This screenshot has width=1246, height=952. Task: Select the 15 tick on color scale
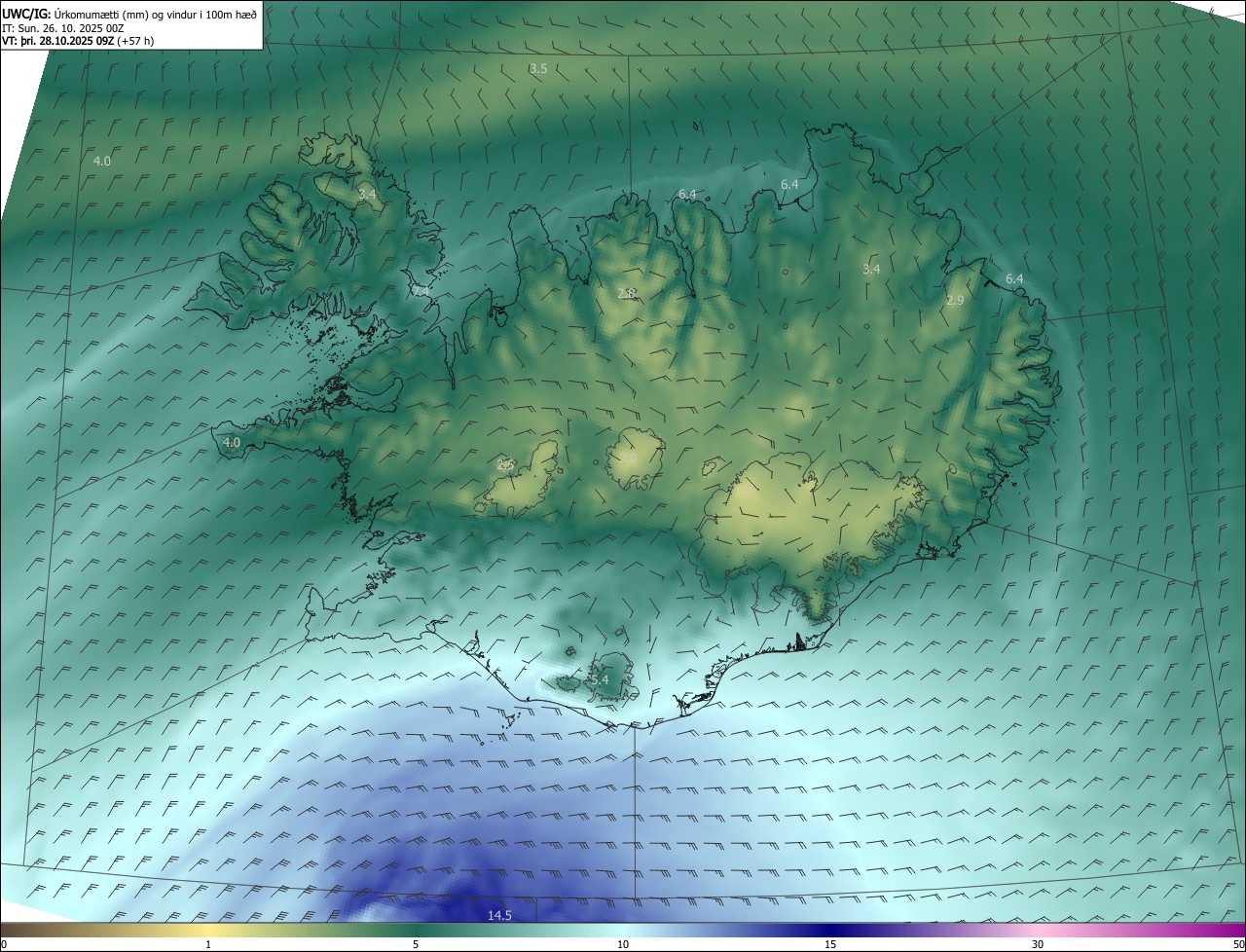click(x=830, y=944)
